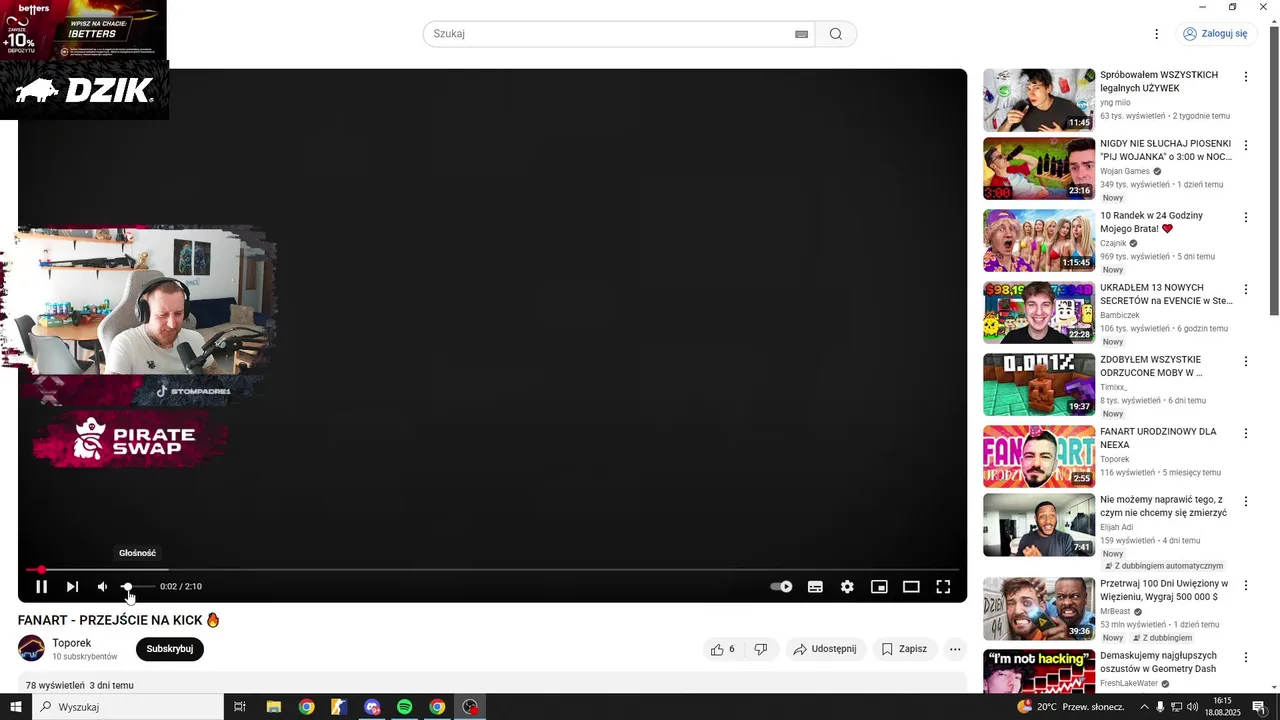Mute the video with the speaker icon
Viewport: 1280px width, 720px height.
(x=102, y=587)
